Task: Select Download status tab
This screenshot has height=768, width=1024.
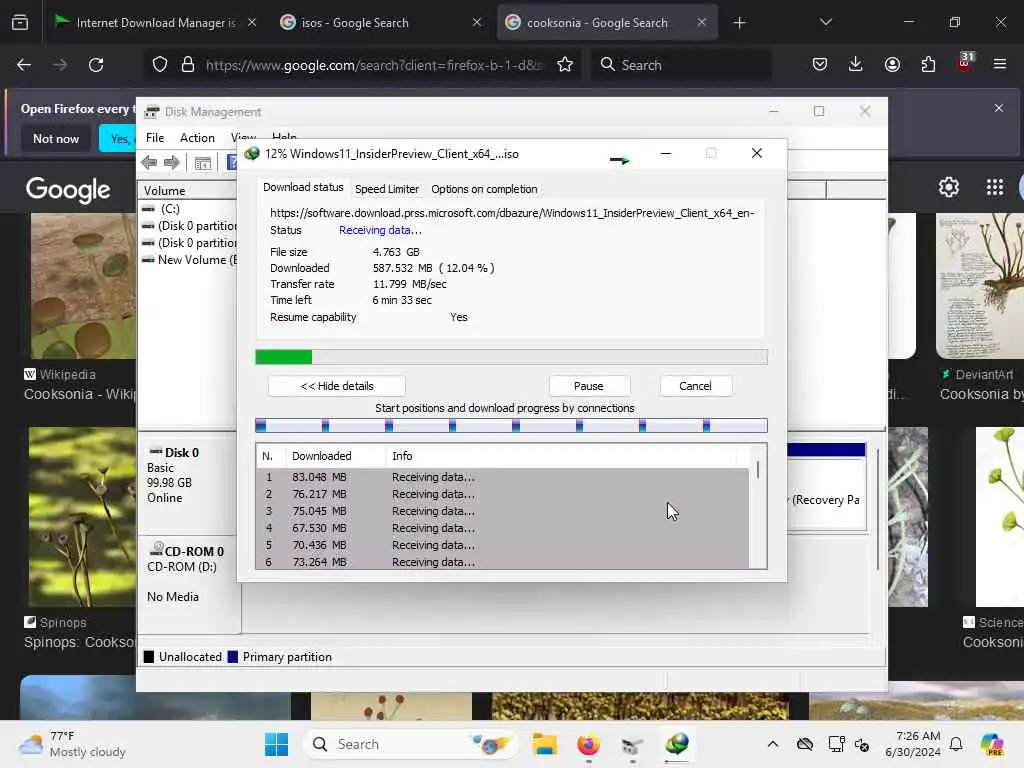Action: [303, 187]
